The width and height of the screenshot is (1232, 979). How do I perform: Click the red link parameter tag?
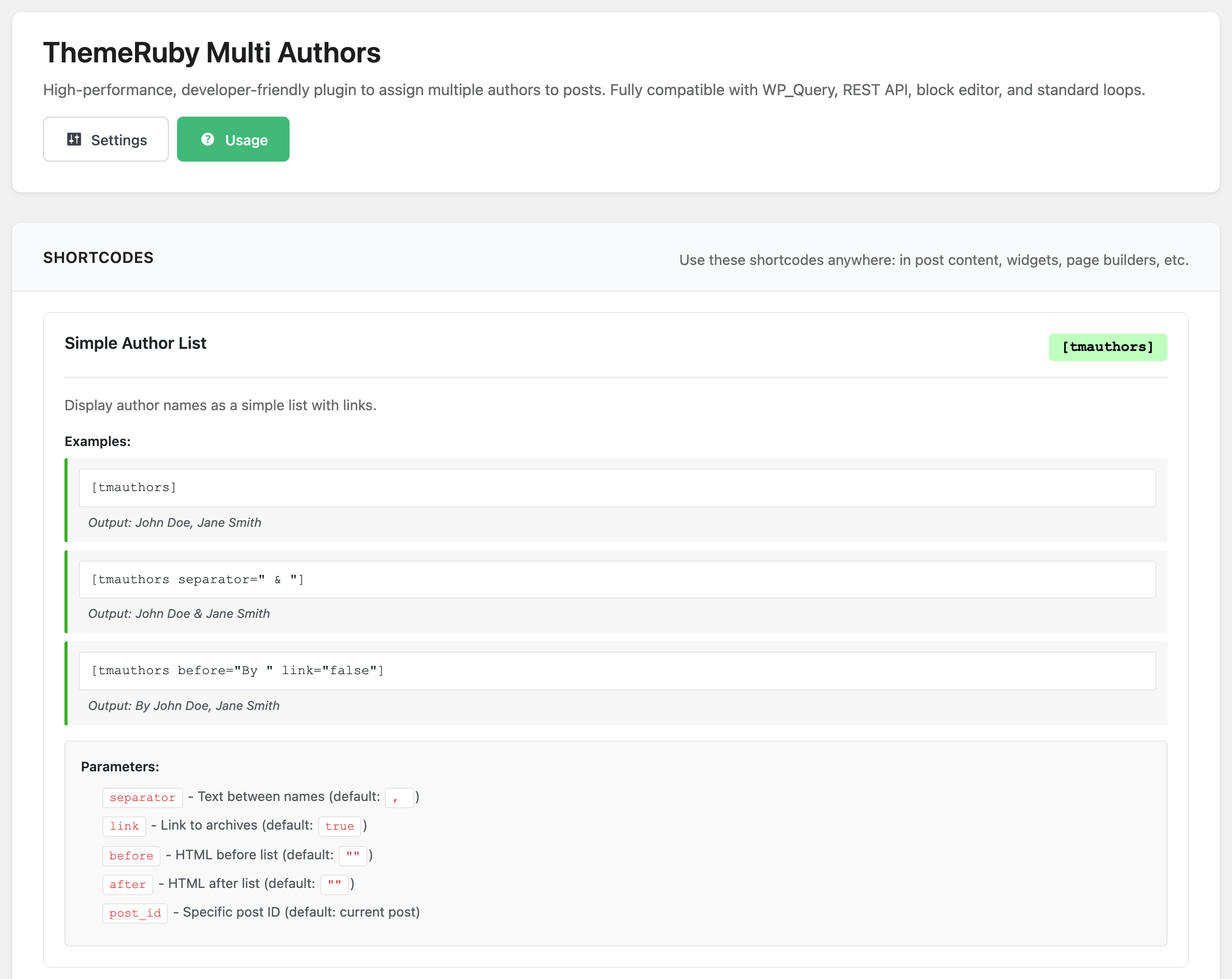pos(124,826)
